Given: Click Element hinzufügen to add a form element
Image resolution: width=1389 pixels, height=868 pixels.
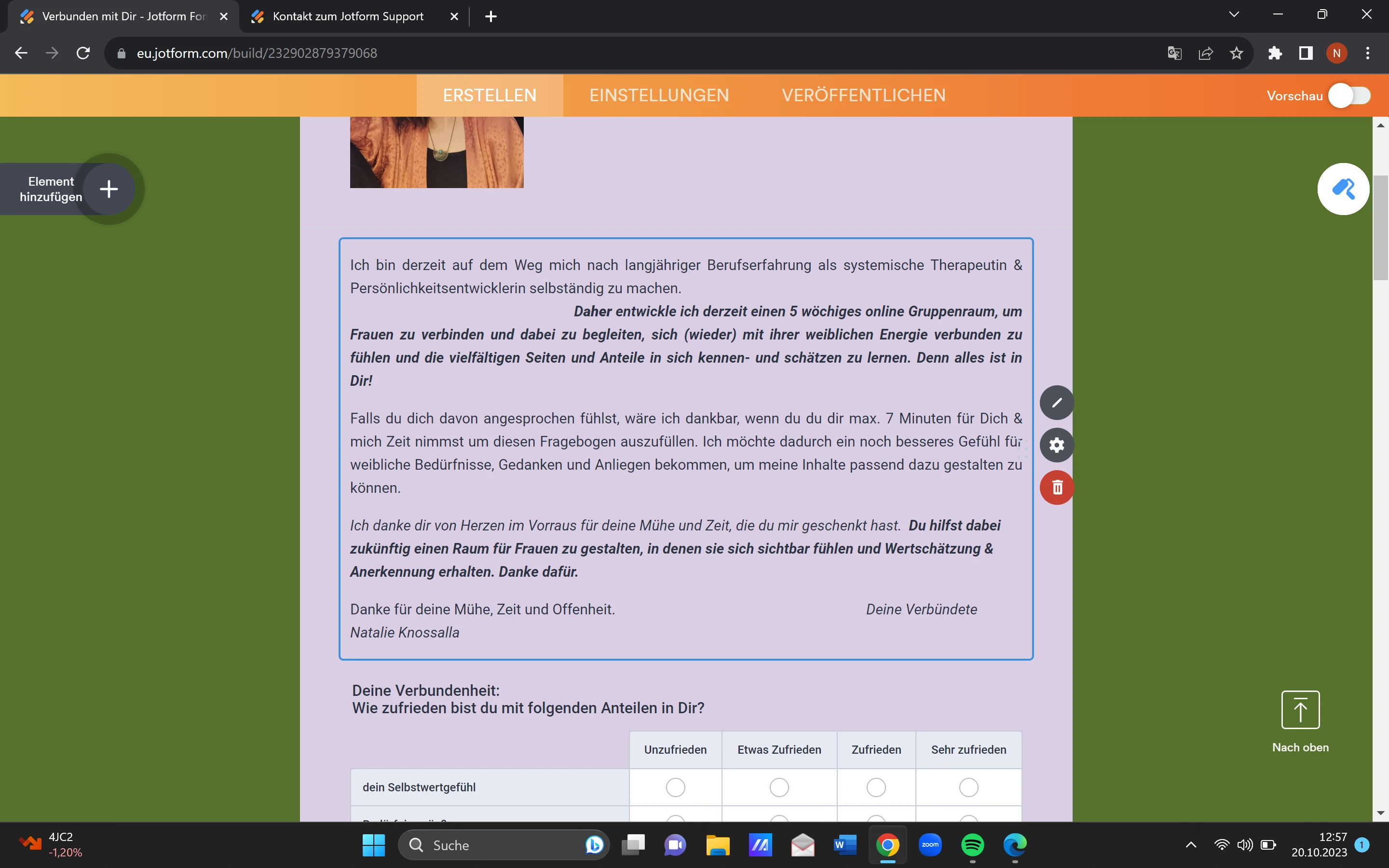Looking at the screenshot, I should pos(108,189).
